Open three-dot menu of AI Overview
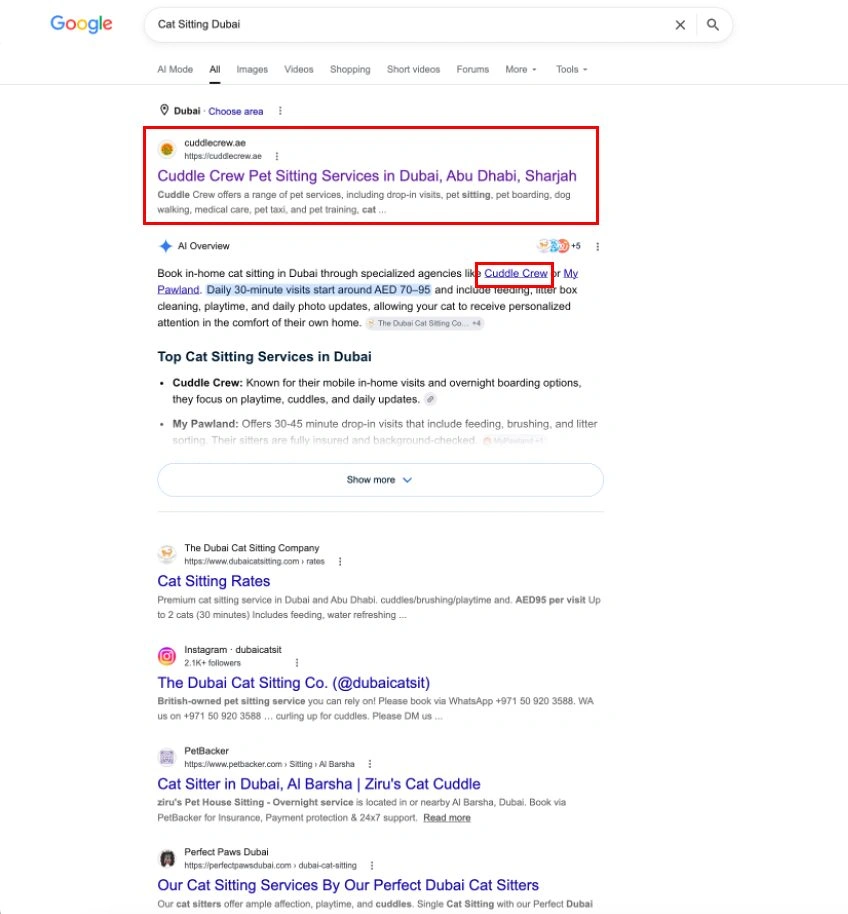 (x=597, y=247)
